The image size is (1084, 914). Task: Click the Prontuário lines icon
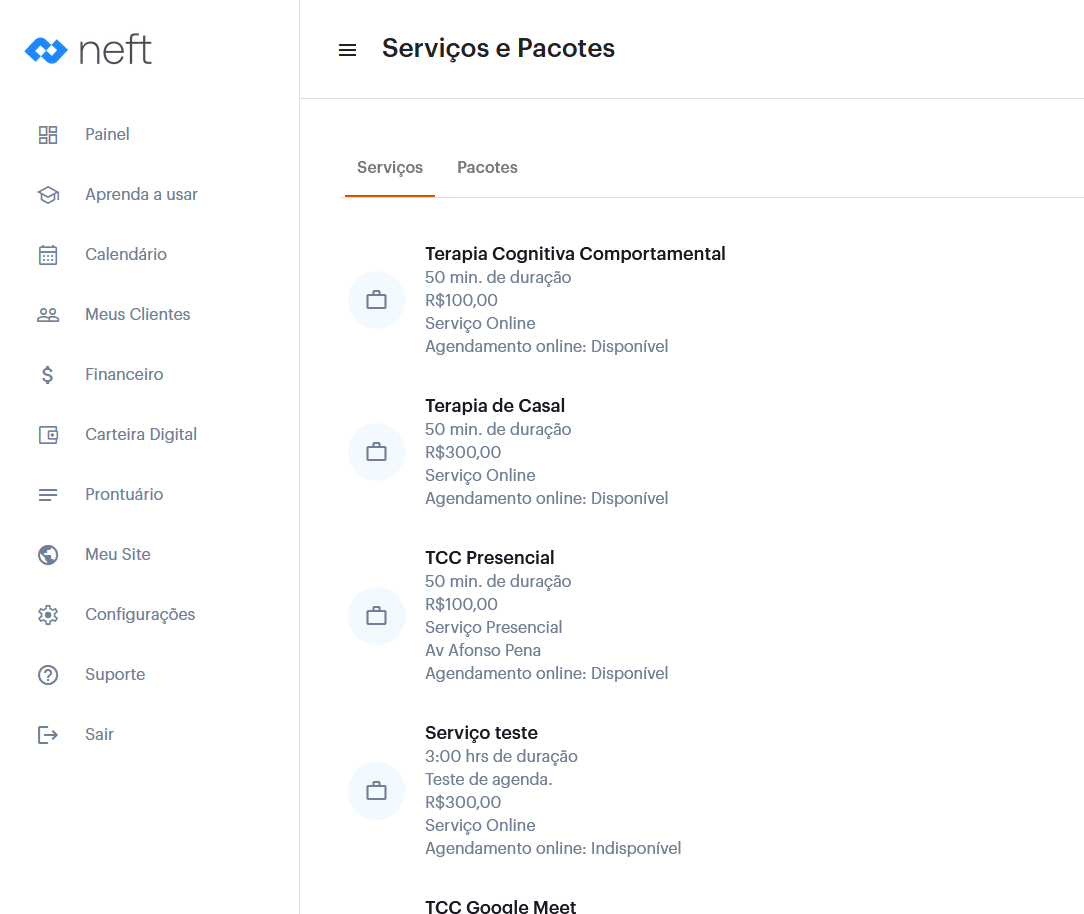click(x=48, y=495)
